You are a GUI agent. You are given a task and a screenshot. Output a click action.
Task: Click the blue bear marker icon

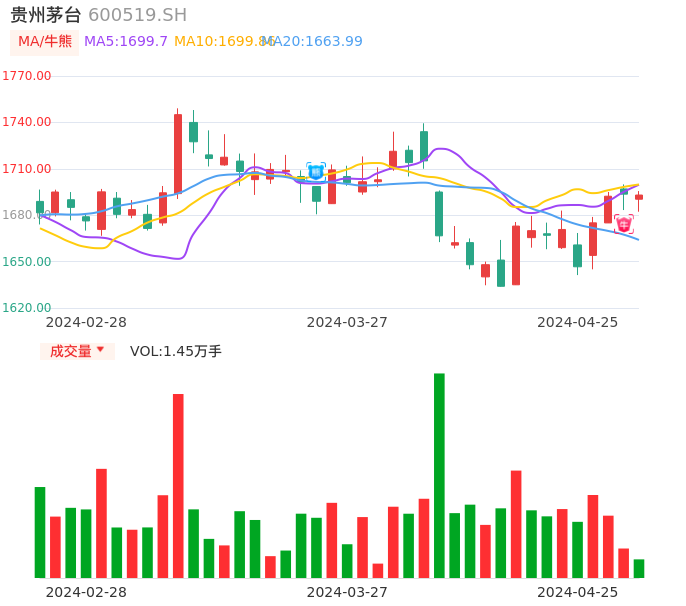316,172
